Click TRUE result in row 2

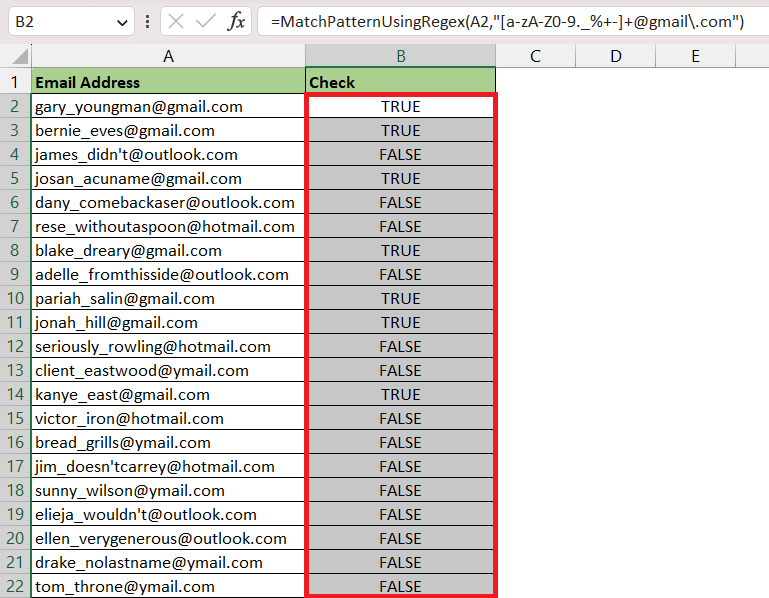(401, 106)
